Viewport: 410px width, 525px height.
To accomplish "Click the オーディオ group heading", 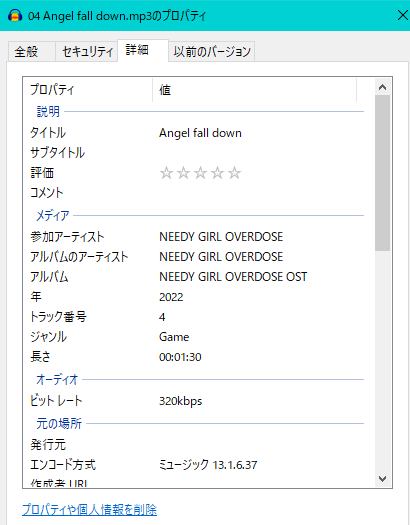I will pos(57,380).
